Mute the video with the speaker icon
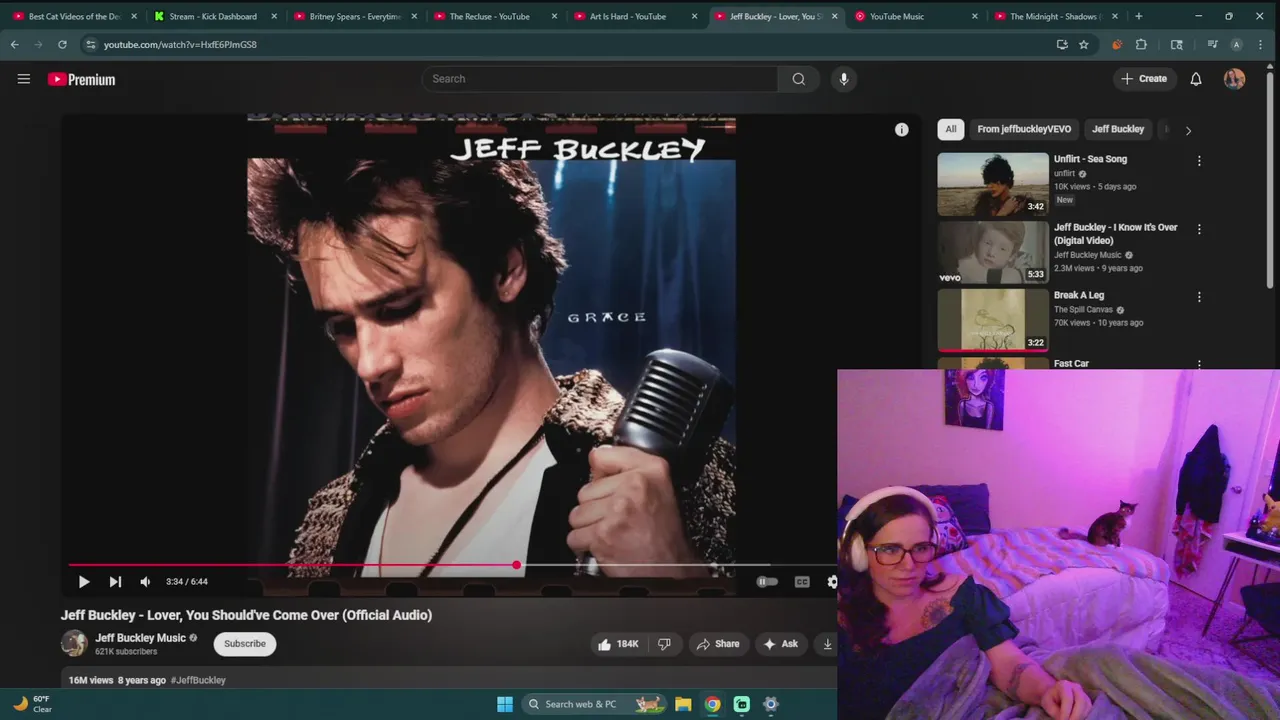1280x720 pixels. coord(145,581)
